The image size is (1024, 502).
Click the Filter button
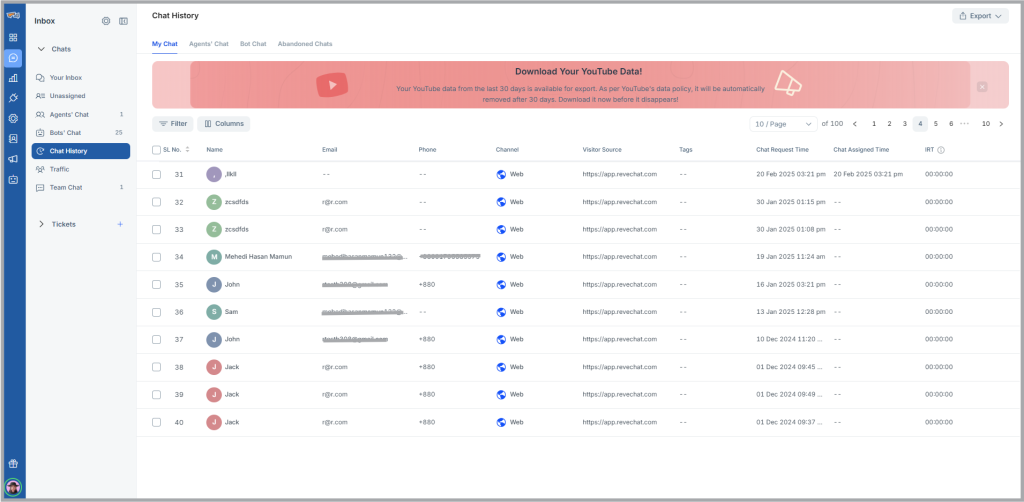(x=173, y=124)
